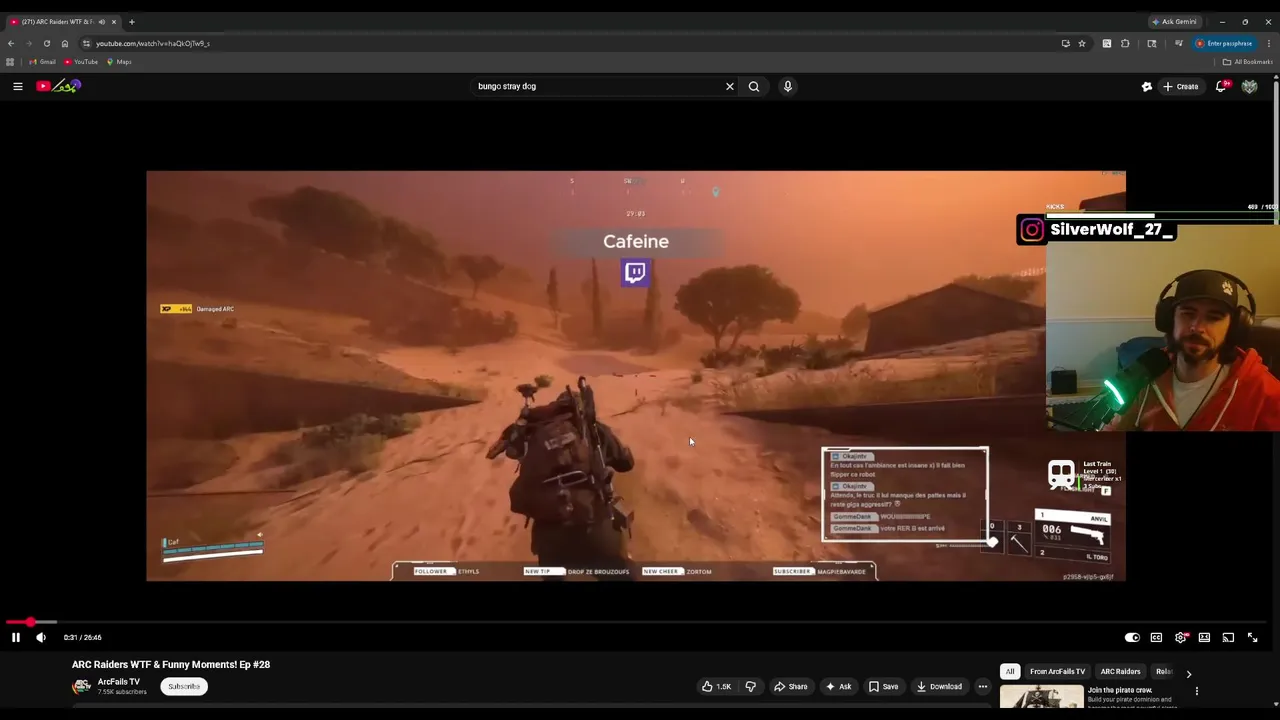Viewport: 1280px width, 720px height.
Task: Save the video to a playlist
Action: 883,686
